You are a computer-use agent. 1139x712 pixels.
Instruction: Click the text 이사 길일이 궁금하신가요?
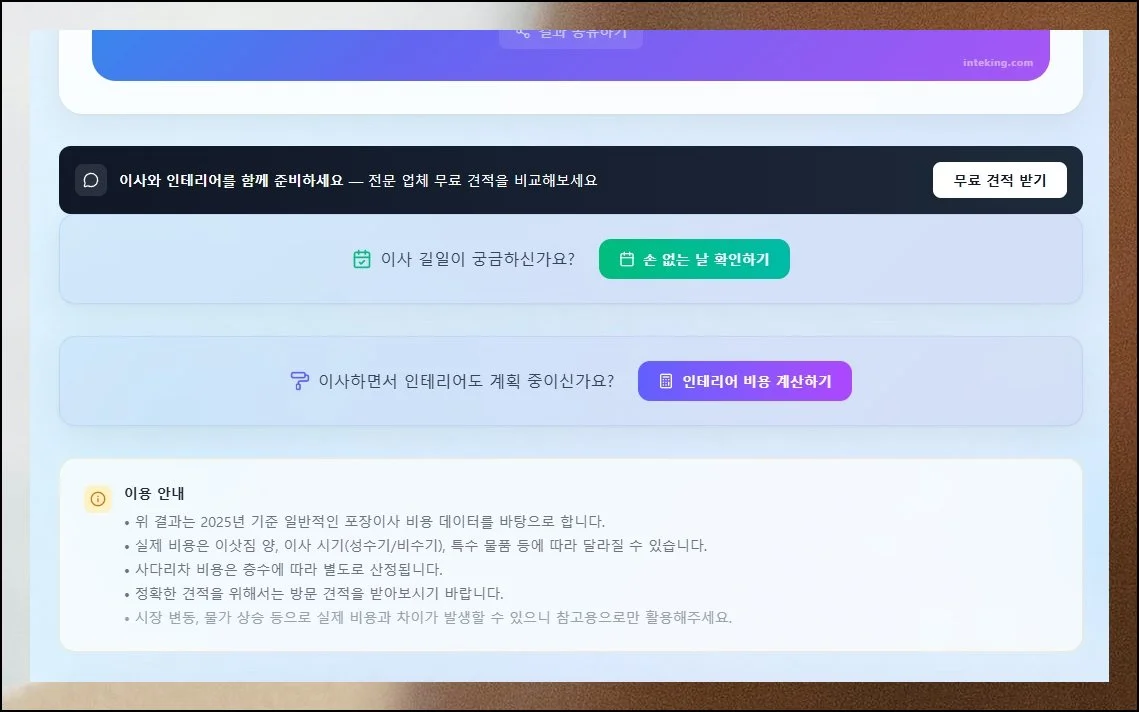[x=477, y=259]
